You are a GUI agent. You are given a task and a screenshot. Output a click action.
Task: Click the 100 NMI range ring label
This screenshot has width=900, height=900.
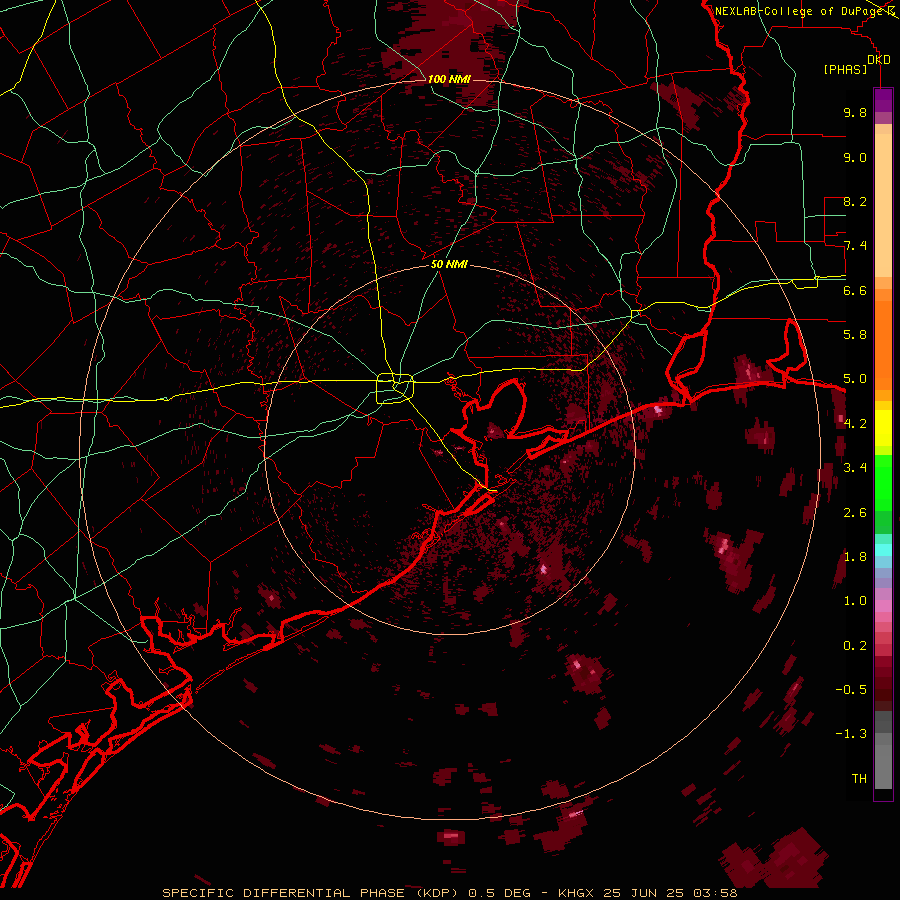point(449,79)
